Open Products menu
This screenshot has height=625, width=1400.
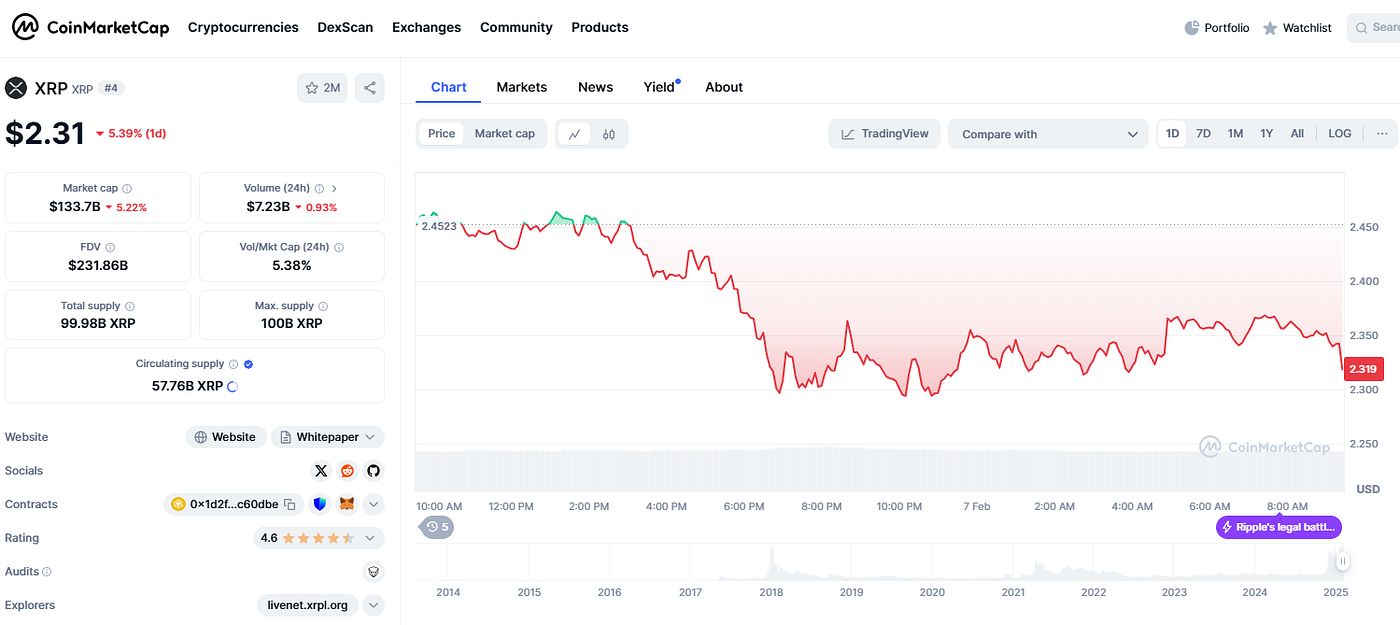click(x=600, y=28)
